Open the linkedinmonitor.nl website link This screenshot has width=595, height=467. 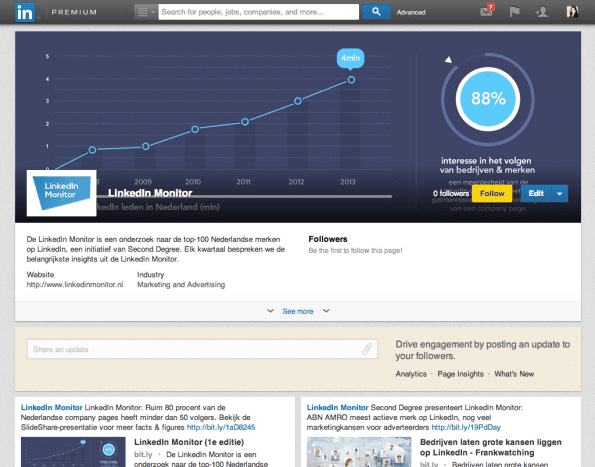[75, 285]
